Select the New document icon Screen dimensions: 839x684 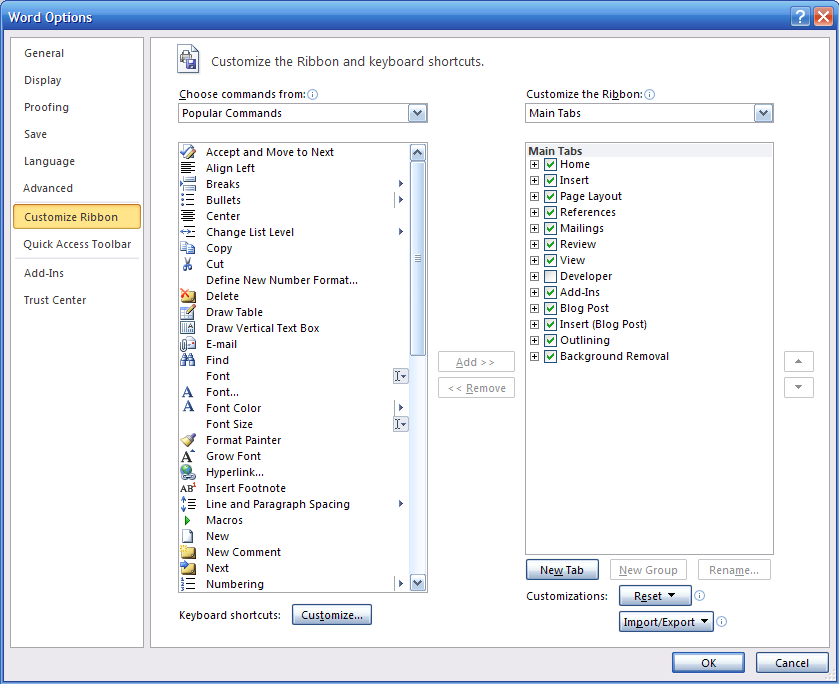(x=188, y=536)
